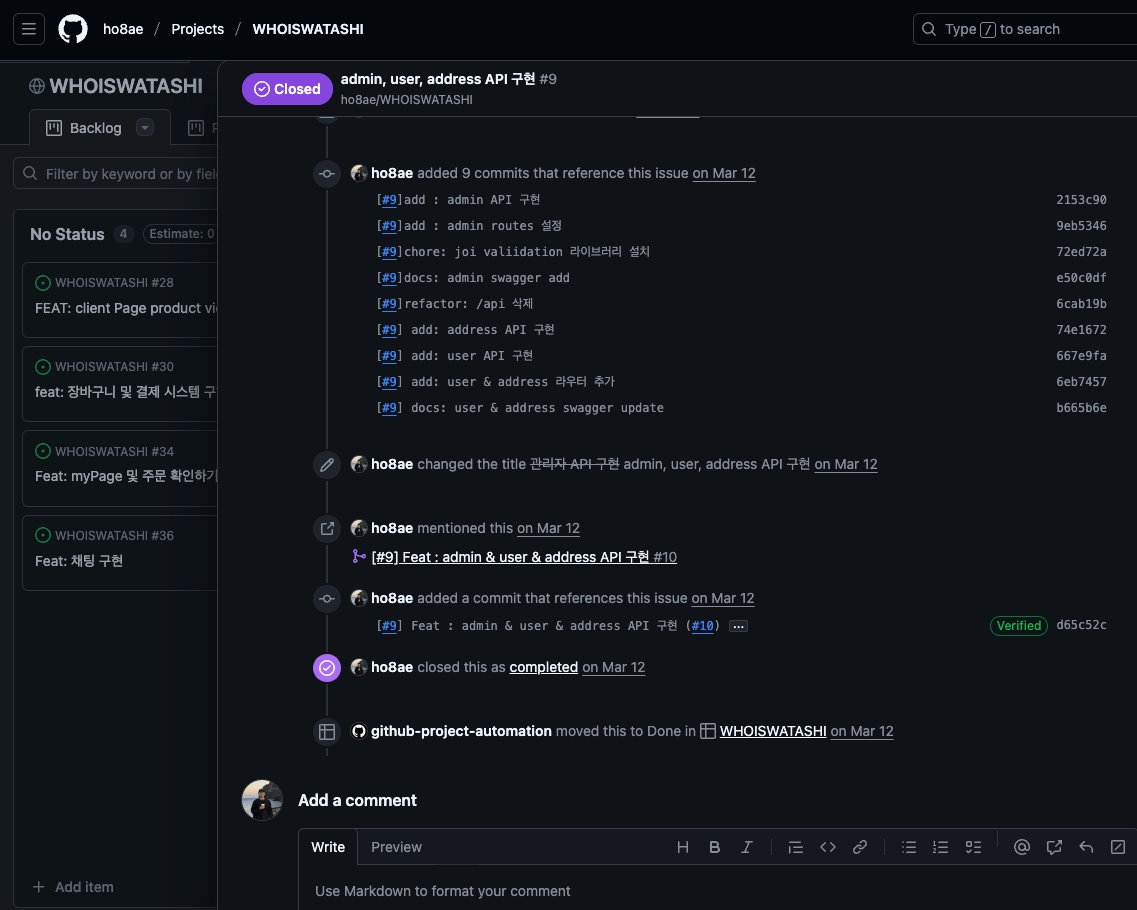Reference an issue with cross-reference icon
The width and height of the screenshot is (1137, 910).
[x=1054, y=847]
